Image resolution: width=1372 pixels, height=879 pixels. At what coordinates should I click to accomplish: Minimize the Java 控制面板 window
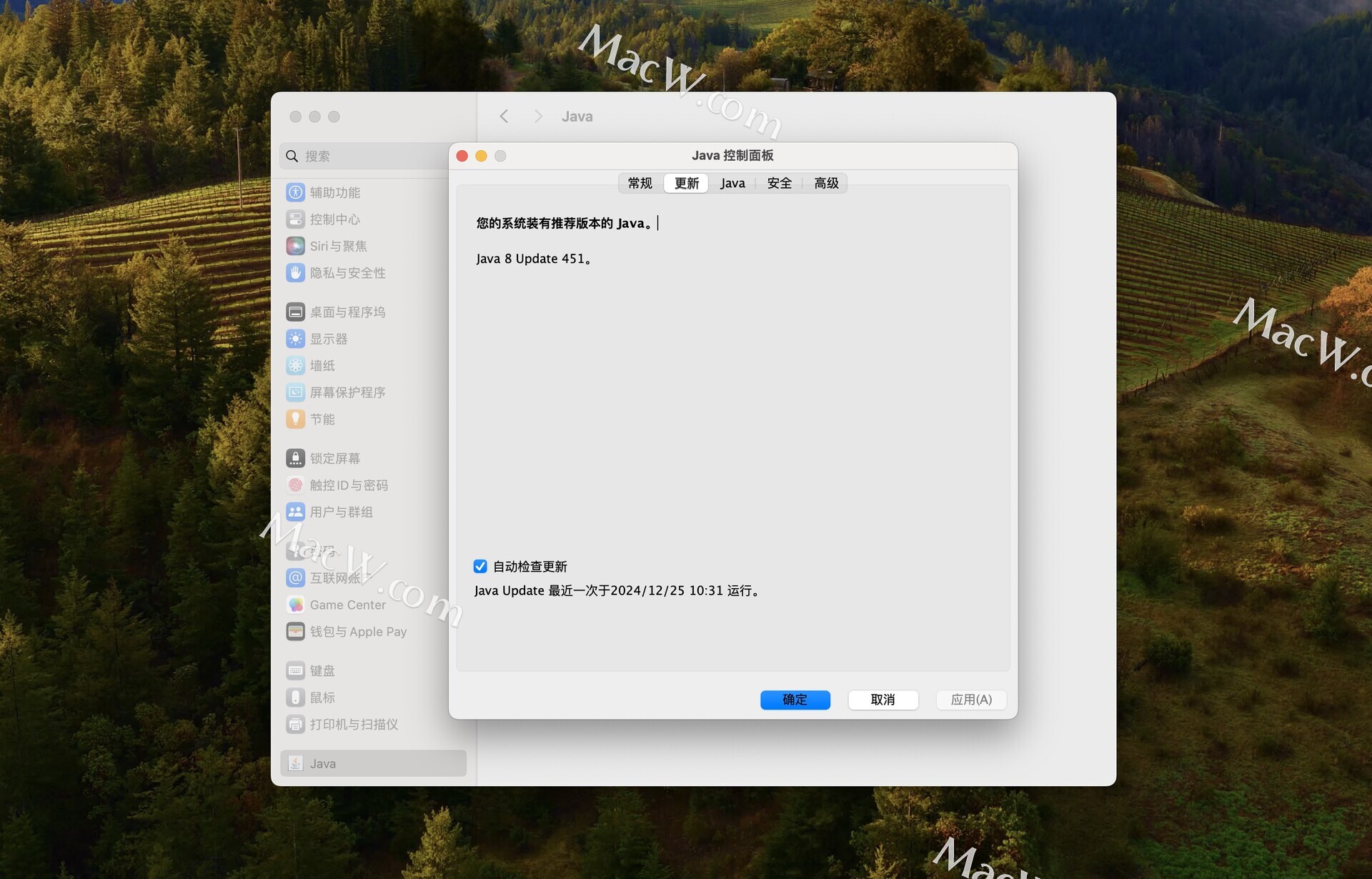point(481,156)
